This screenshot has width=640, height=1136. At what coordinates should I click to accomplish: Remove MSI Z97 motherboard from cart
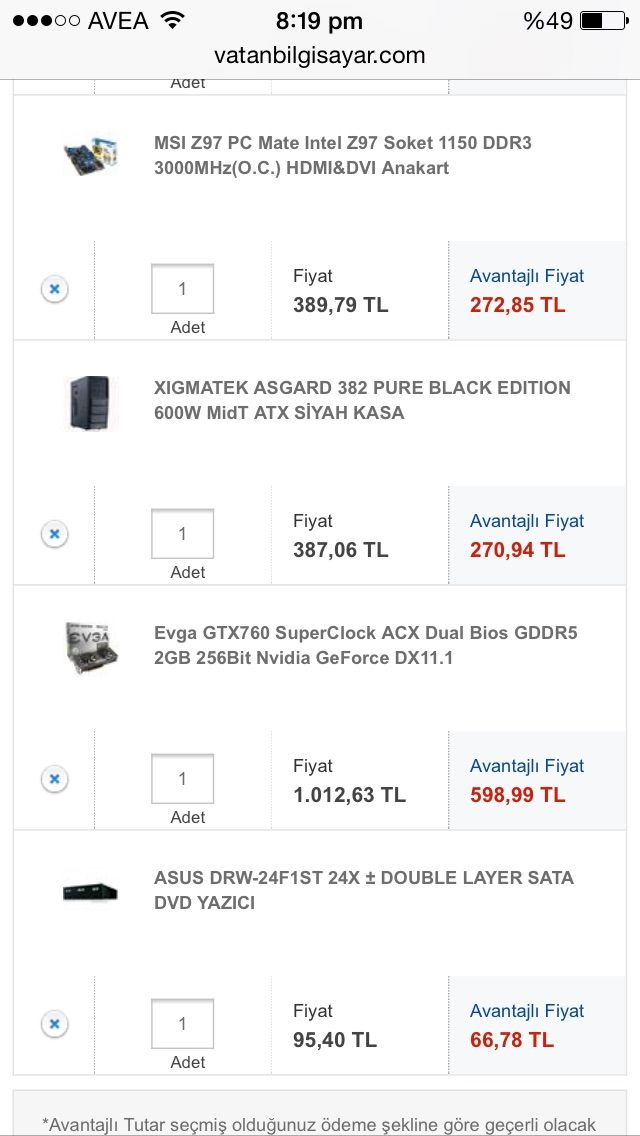point(54,289)
